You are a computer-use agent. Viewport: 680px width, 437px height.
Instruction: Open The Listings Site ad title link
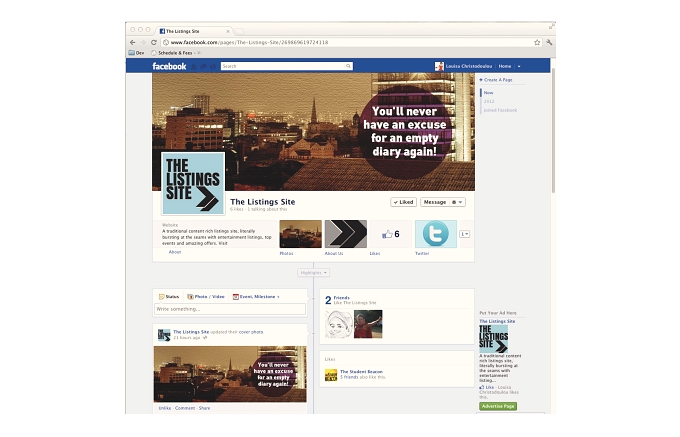tap(497, 321)
